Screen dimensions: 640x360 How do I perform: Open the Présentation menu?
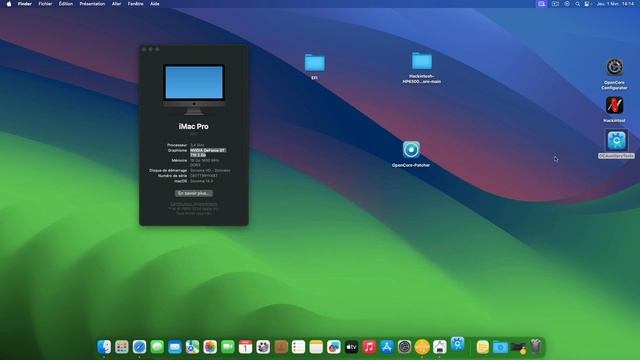(x=92, y=4)
